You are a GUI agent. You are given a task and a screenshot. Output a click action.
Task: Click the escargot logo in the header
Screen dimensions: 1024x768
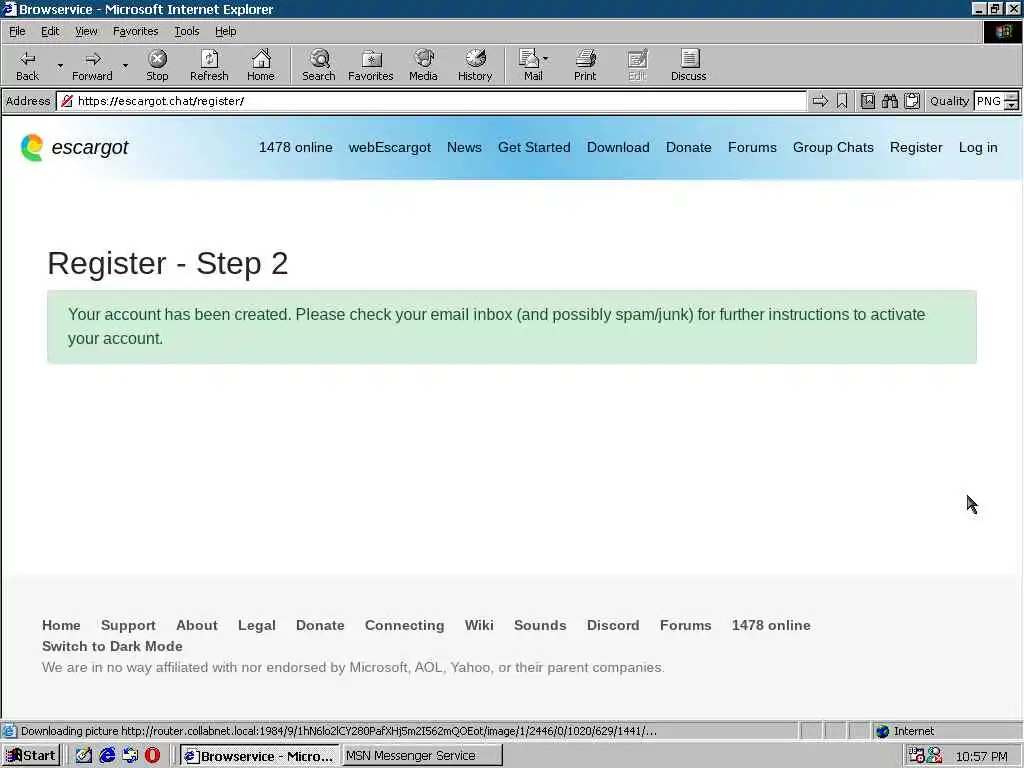(x=74, y=148)
